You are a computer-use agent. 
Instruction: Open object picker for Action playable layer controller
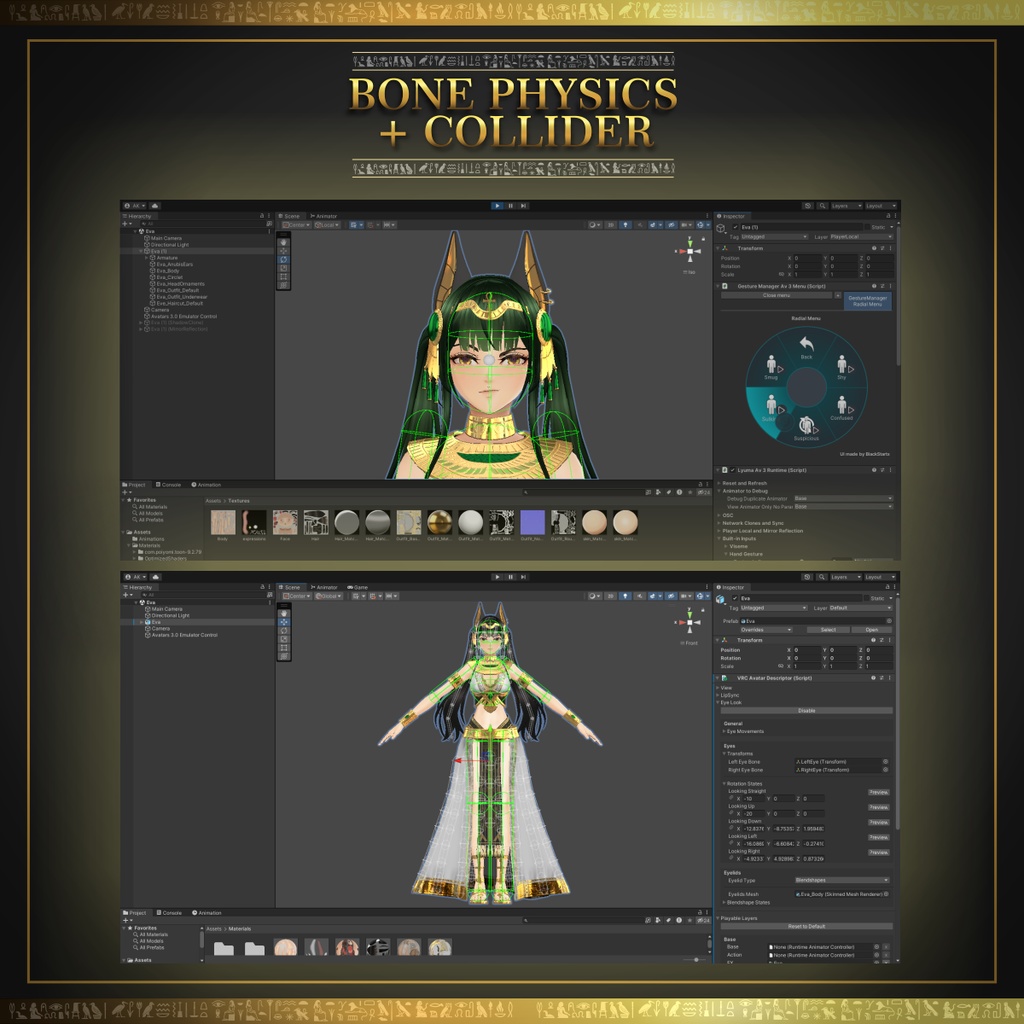[876, 955]
